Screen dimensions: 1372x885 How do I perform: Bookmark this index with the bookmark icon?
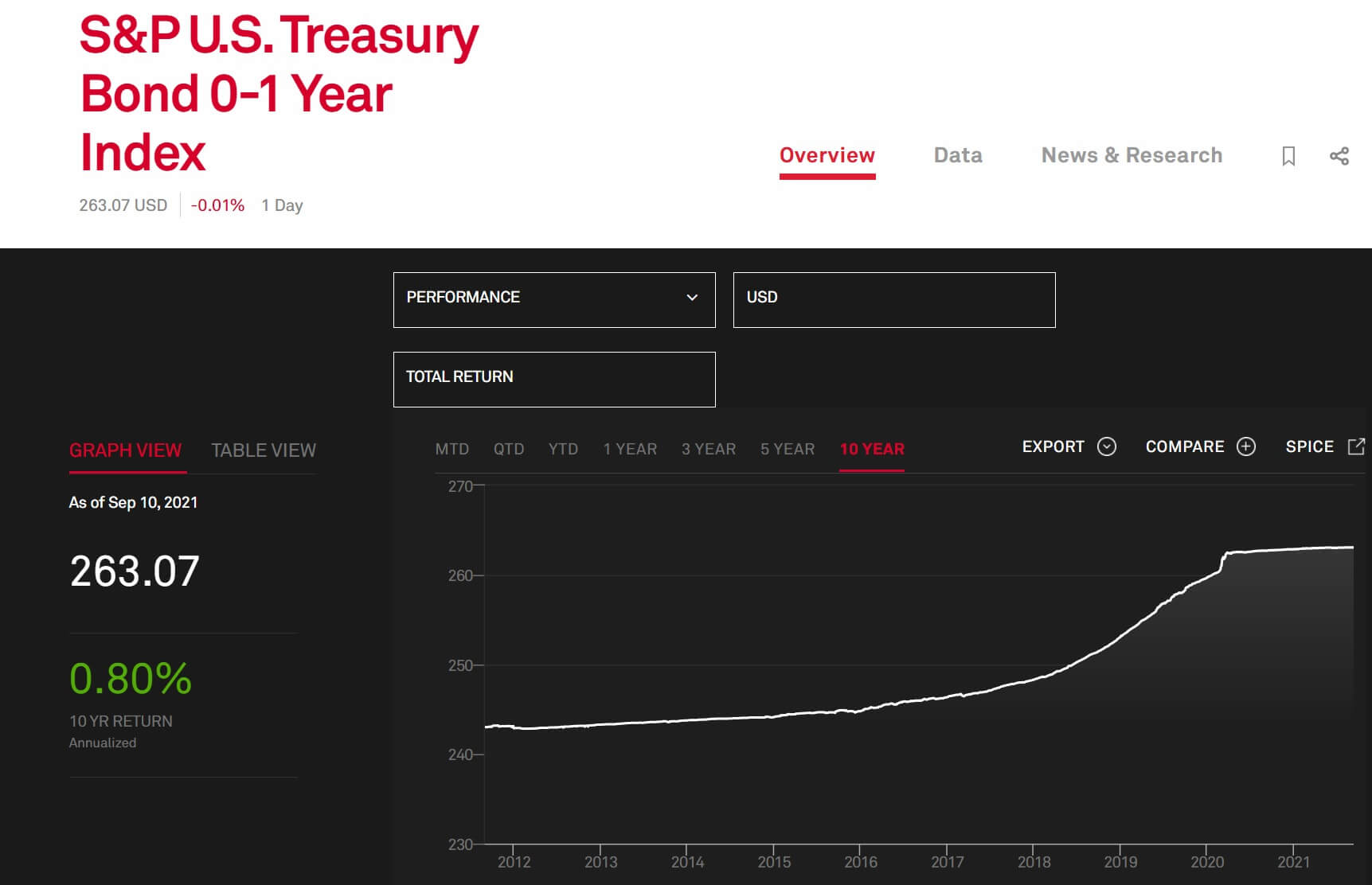pos(1288,156)
